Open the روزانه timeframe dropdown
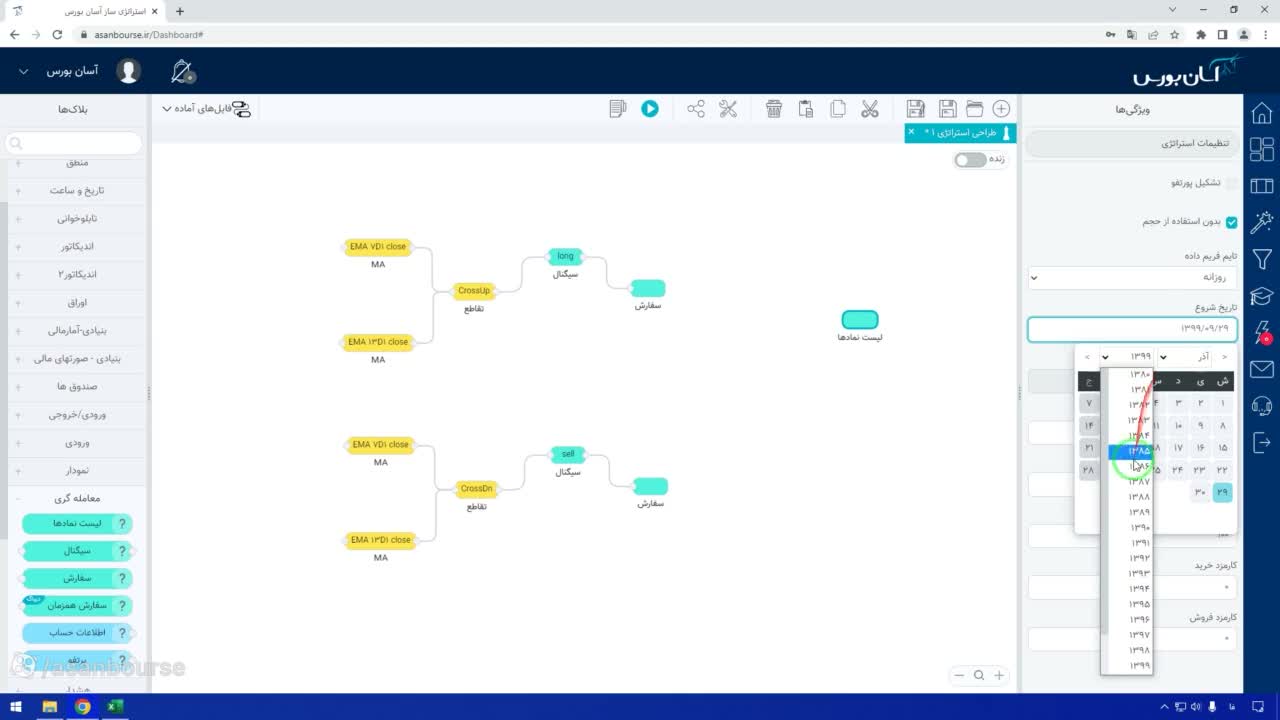The width and height of the screenshot is (1280, 720). pos(1133,278)
